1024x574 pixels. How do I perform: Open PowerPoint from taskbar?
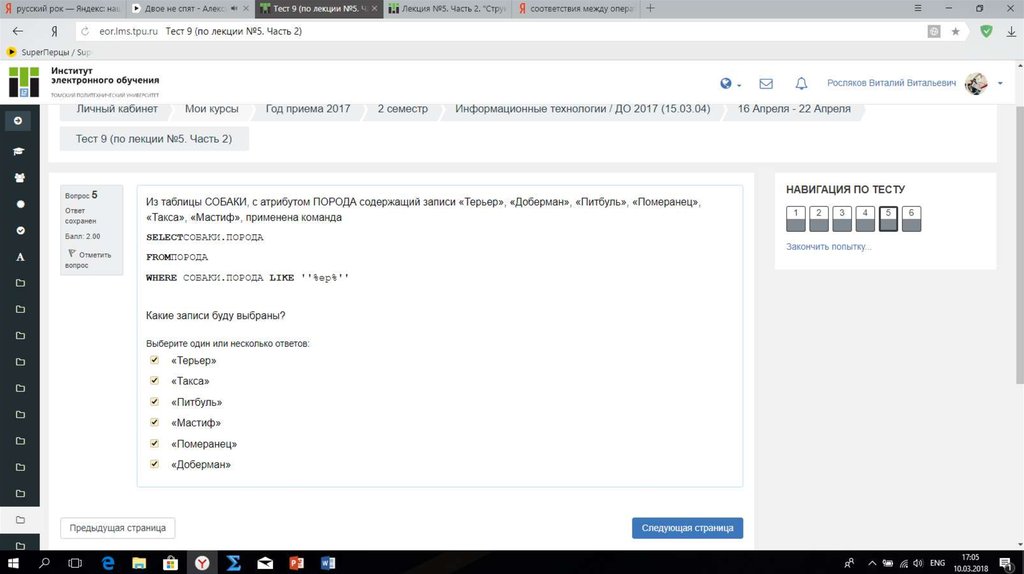[x=296, y=563]
